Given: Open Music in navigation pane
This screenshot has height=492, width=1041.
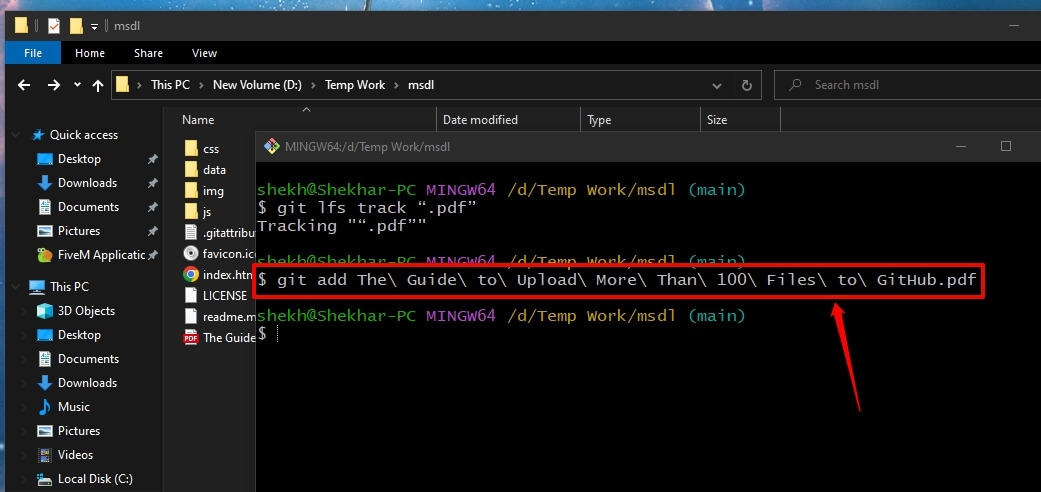Looking at the screenshot, I should tap(73, 407).
